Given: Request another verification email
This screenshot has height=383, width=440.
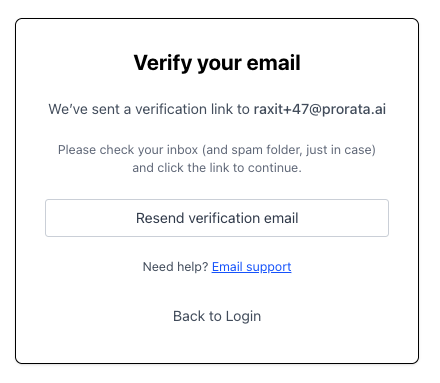Looking at the screenshot, I should click(x=217, y=218).
